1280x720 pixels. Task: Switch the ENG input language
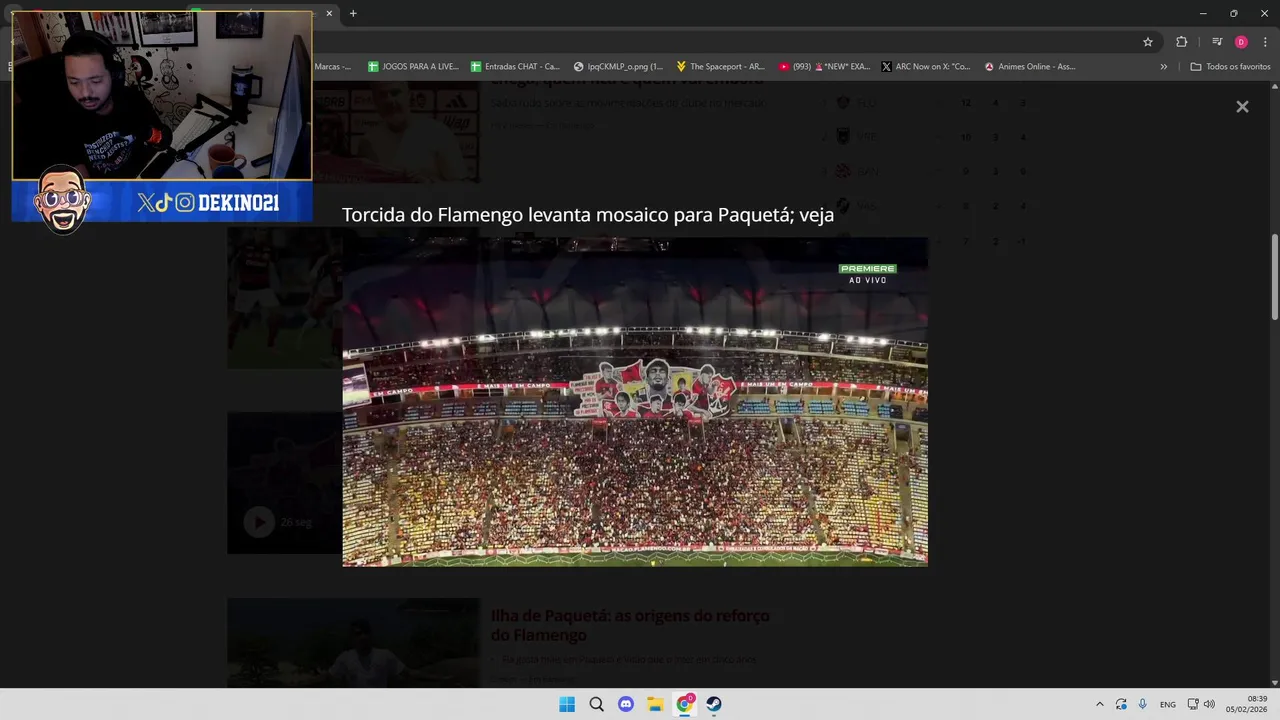coord(1168,704)
